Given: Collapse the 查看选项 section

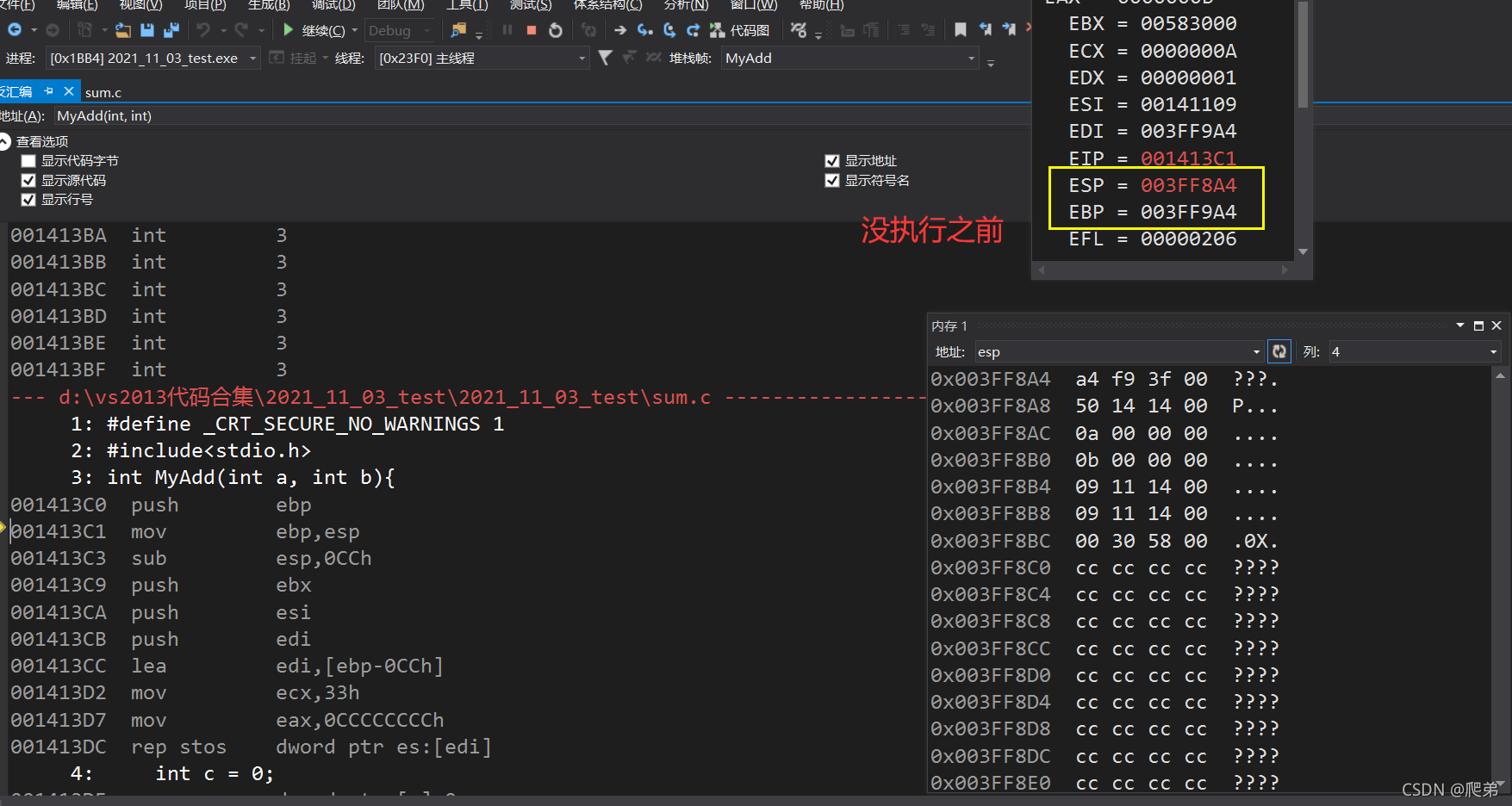Looking at the screenshot, I should point(5,141).
